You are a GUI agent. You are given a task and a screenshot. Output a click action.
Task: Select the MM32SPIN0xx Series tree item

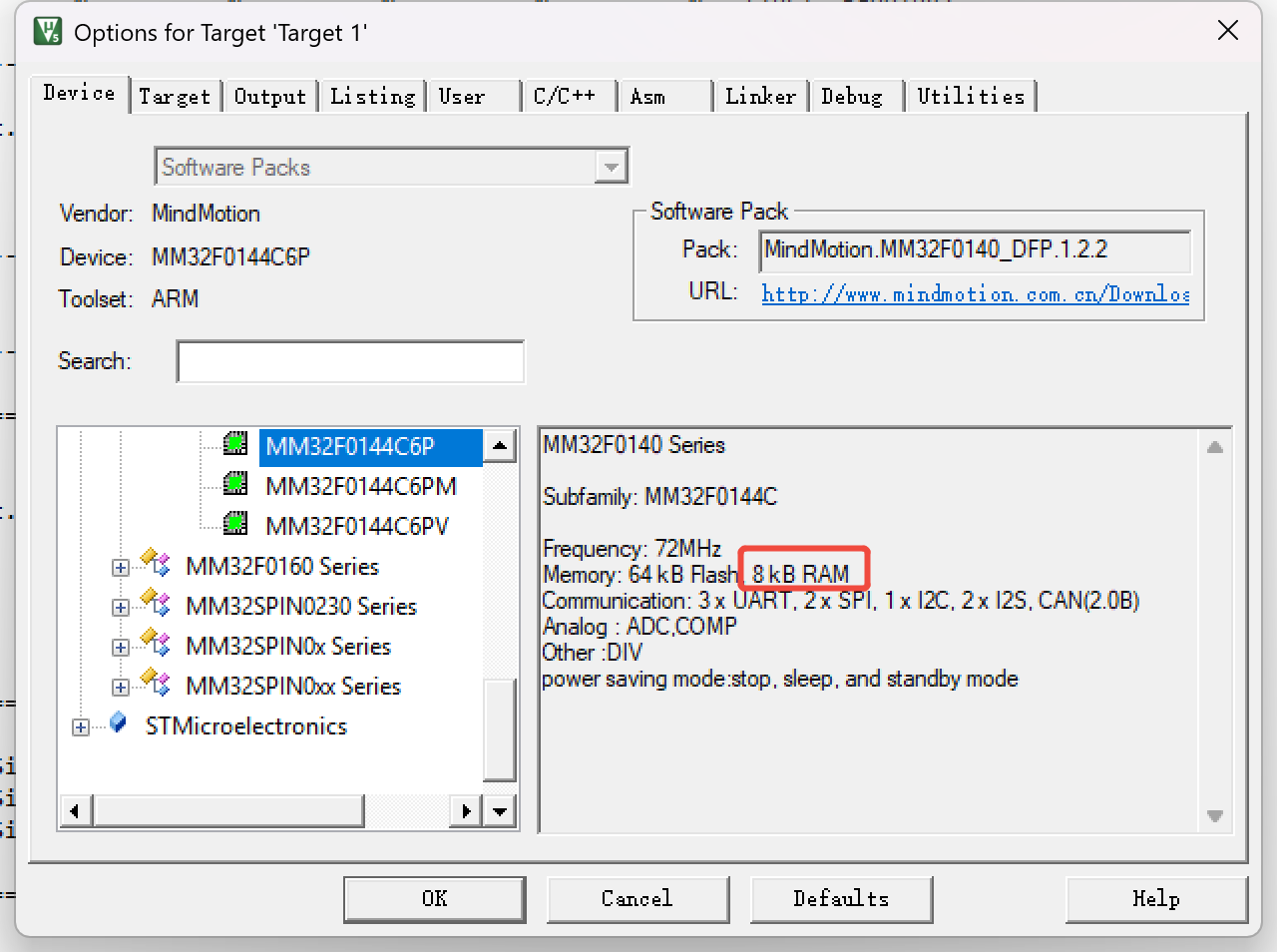click(293, 687)
